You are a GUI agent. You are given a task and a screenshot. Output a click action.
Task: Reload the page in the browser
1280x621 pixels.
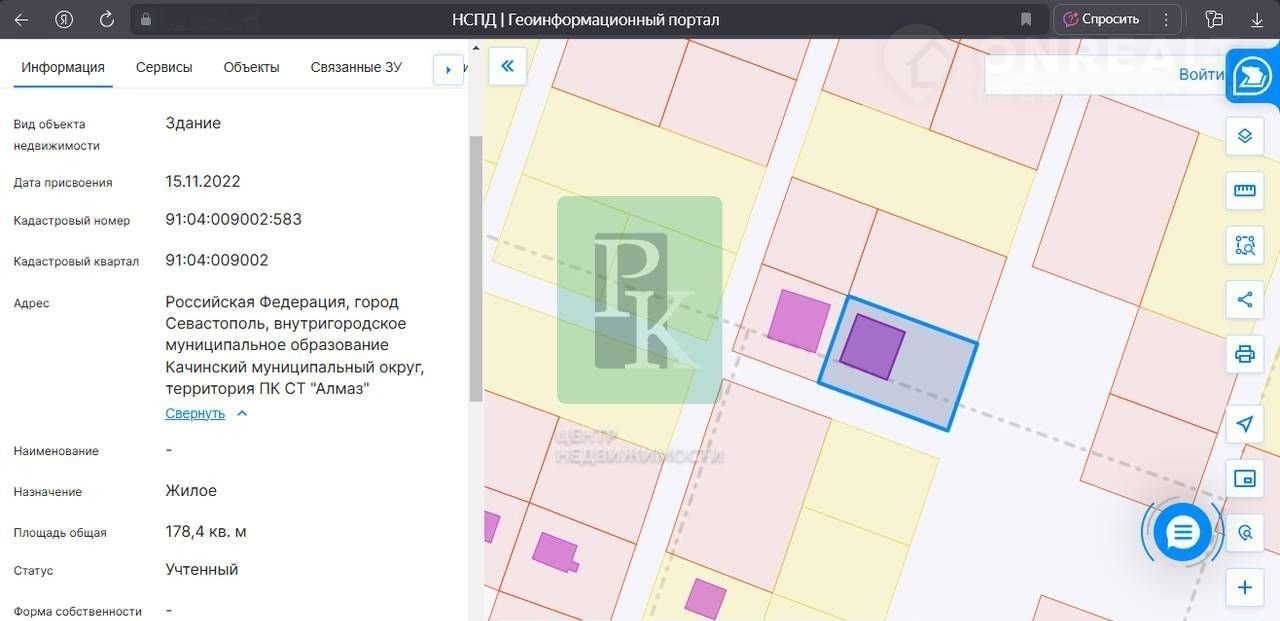point(107,19)
